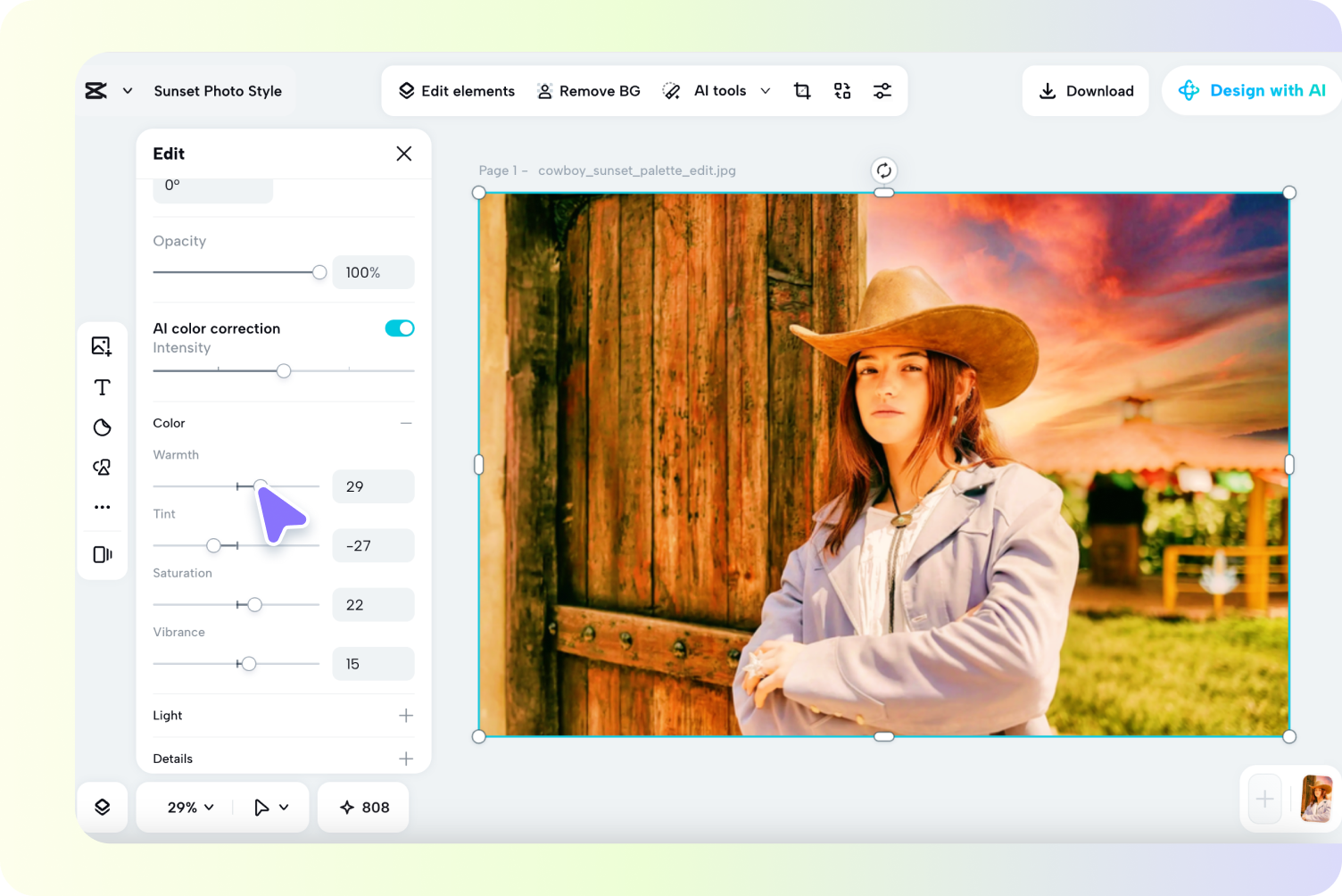Screen dimensions: 1342x896
Task: Open the project name chevron at top left
Action: [x=127, y=90]
